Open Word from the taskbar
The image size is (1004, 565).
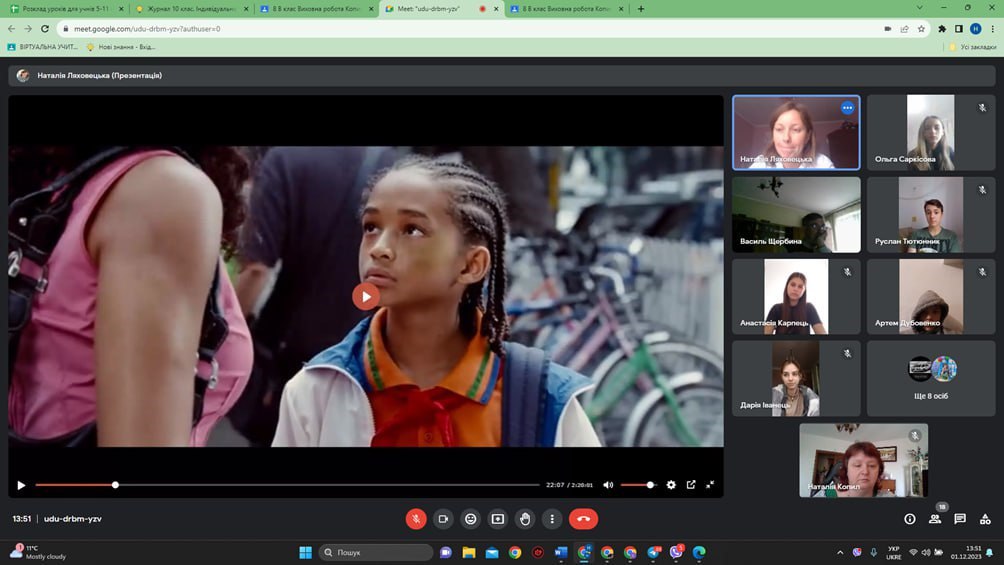561,552
